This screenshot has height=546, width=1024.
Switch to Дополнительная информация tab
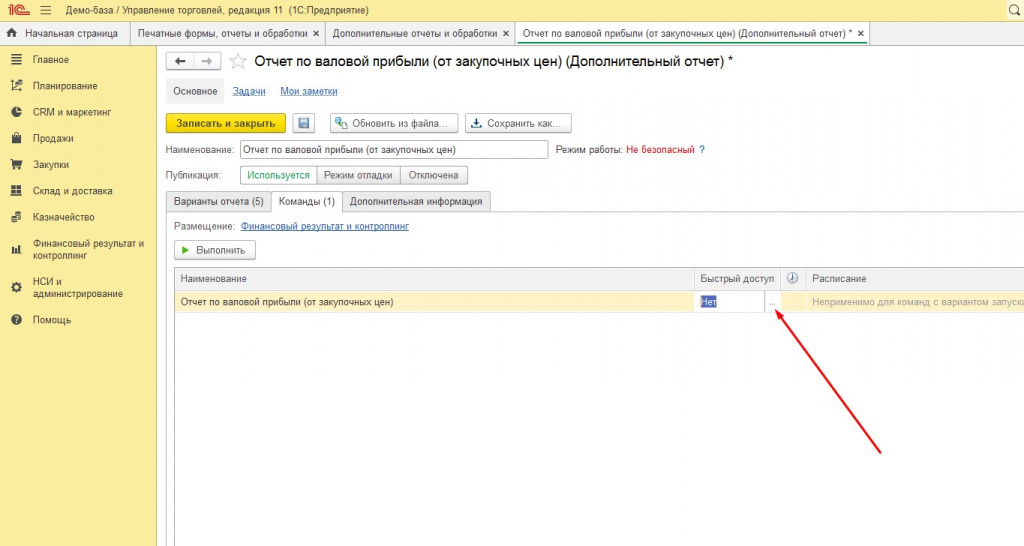tap(416, 201)
